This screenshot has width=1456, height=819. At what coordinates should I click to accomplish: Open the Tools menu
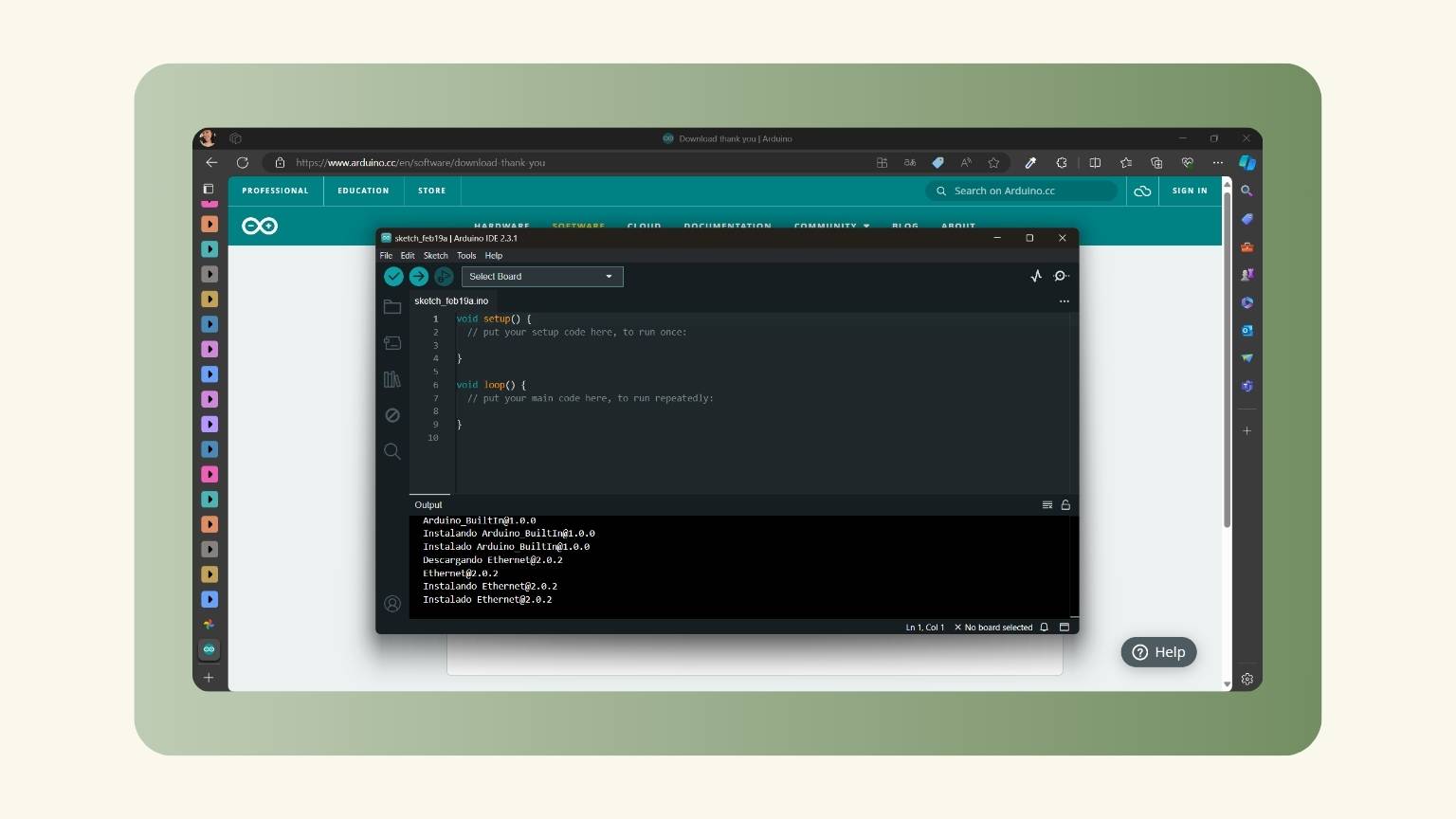click(466, 256)
